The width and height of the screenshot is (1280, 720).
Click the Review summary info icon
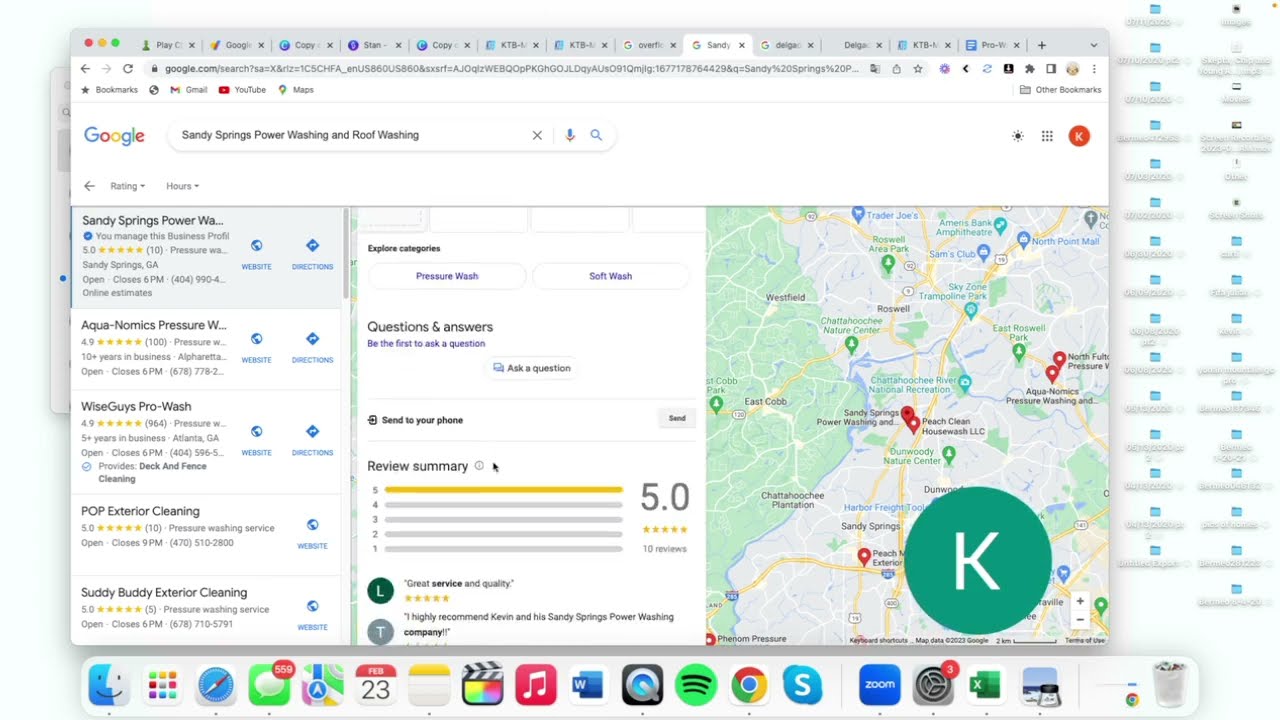point(479,466)
